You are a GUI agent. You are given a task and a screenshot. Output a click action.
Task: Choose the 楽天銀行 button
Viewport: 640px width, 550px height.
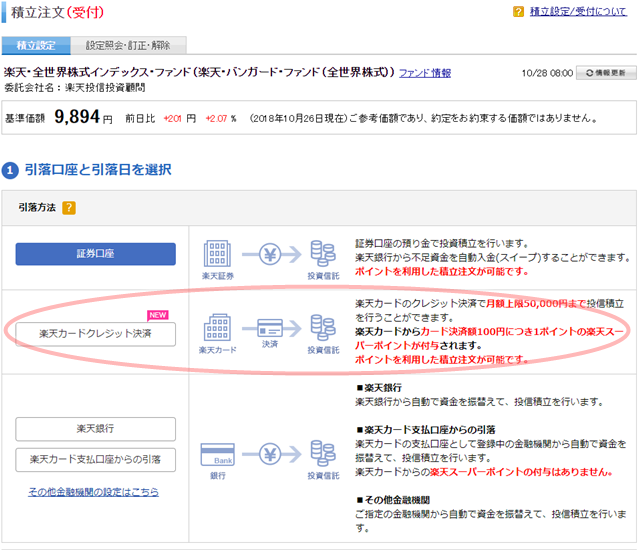click(x=96, y=429)
